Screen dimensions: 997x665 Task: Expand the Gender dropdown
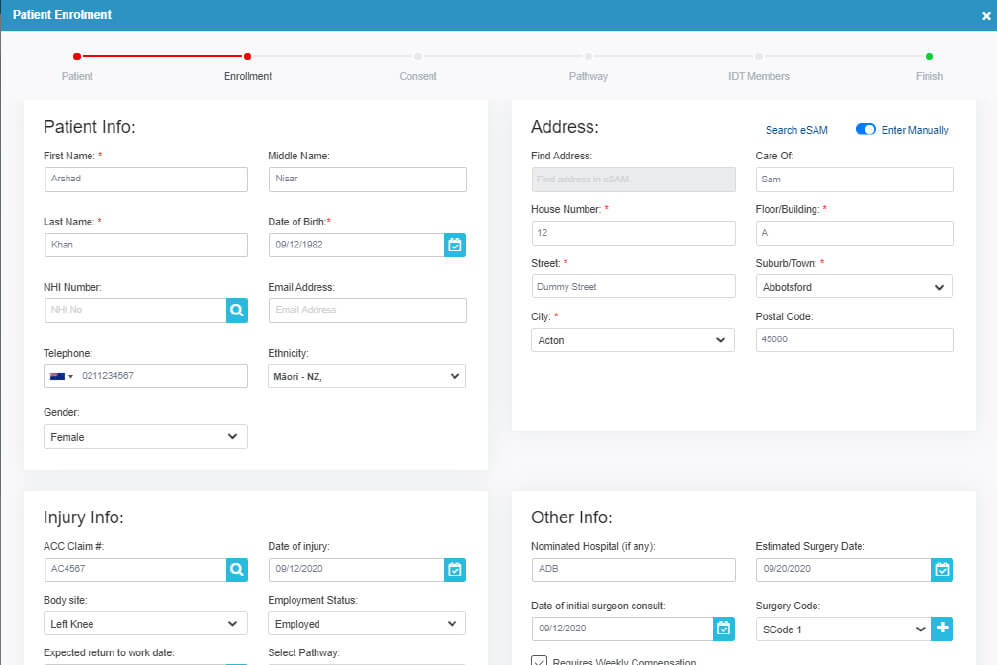146,437
